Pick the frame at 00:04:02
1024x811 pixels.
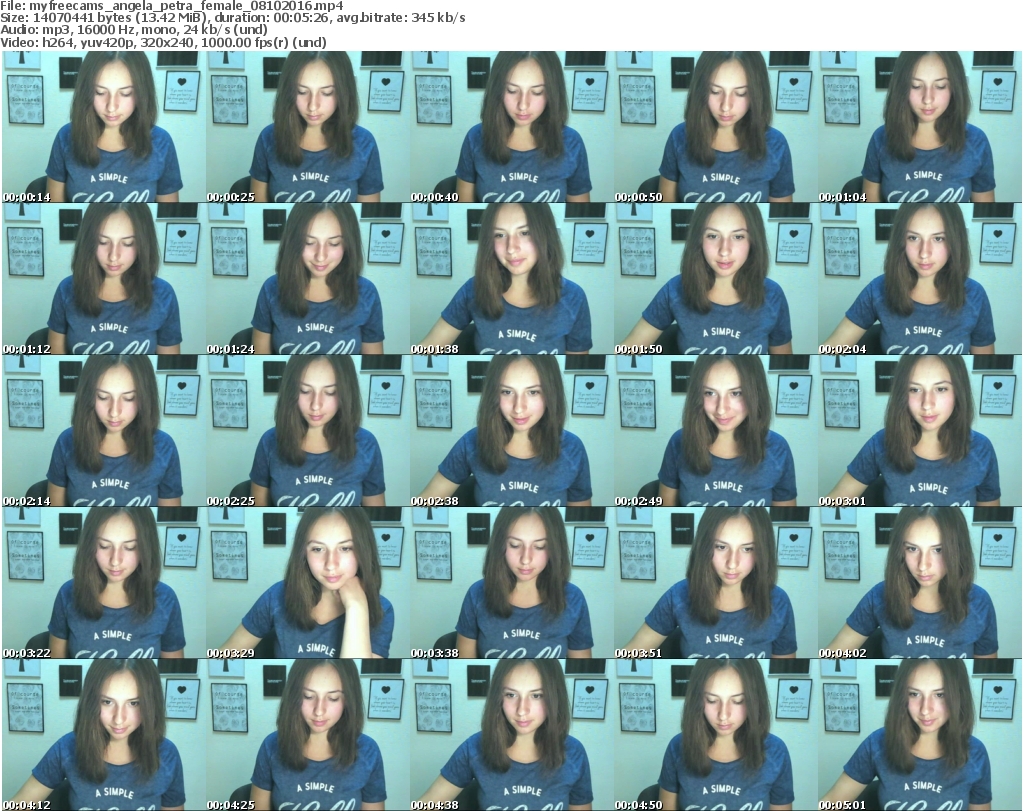tap(920, 582)
